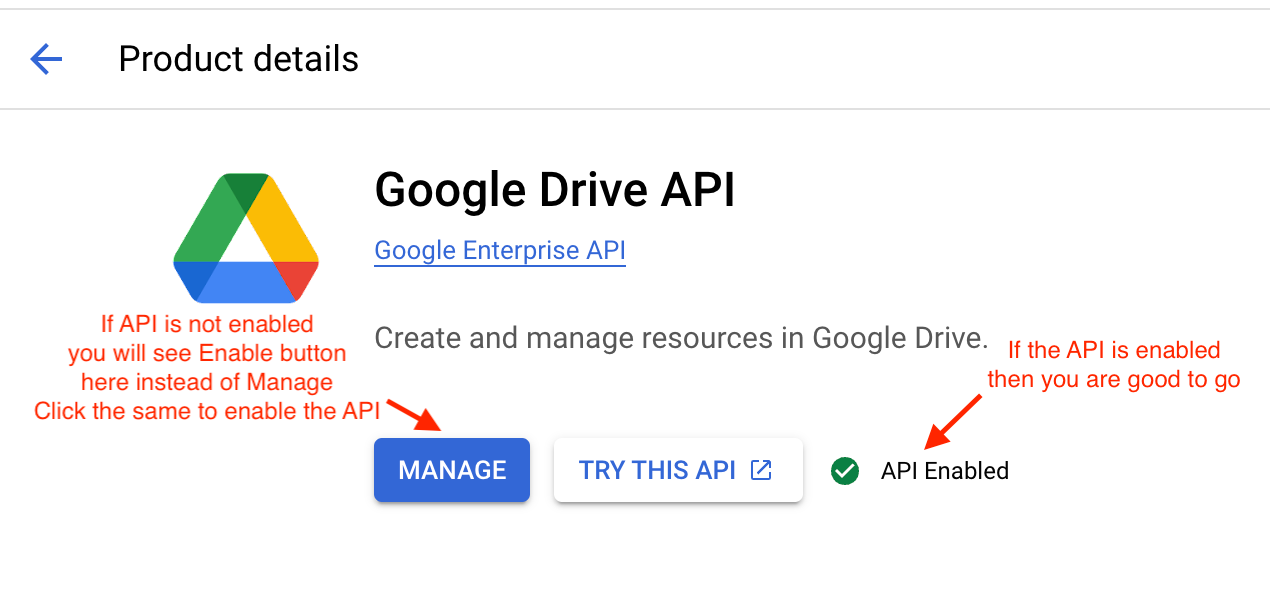Screen dimensions: 1270x606
Task: Click the TRY THIS API button
Action: point(678,470)
